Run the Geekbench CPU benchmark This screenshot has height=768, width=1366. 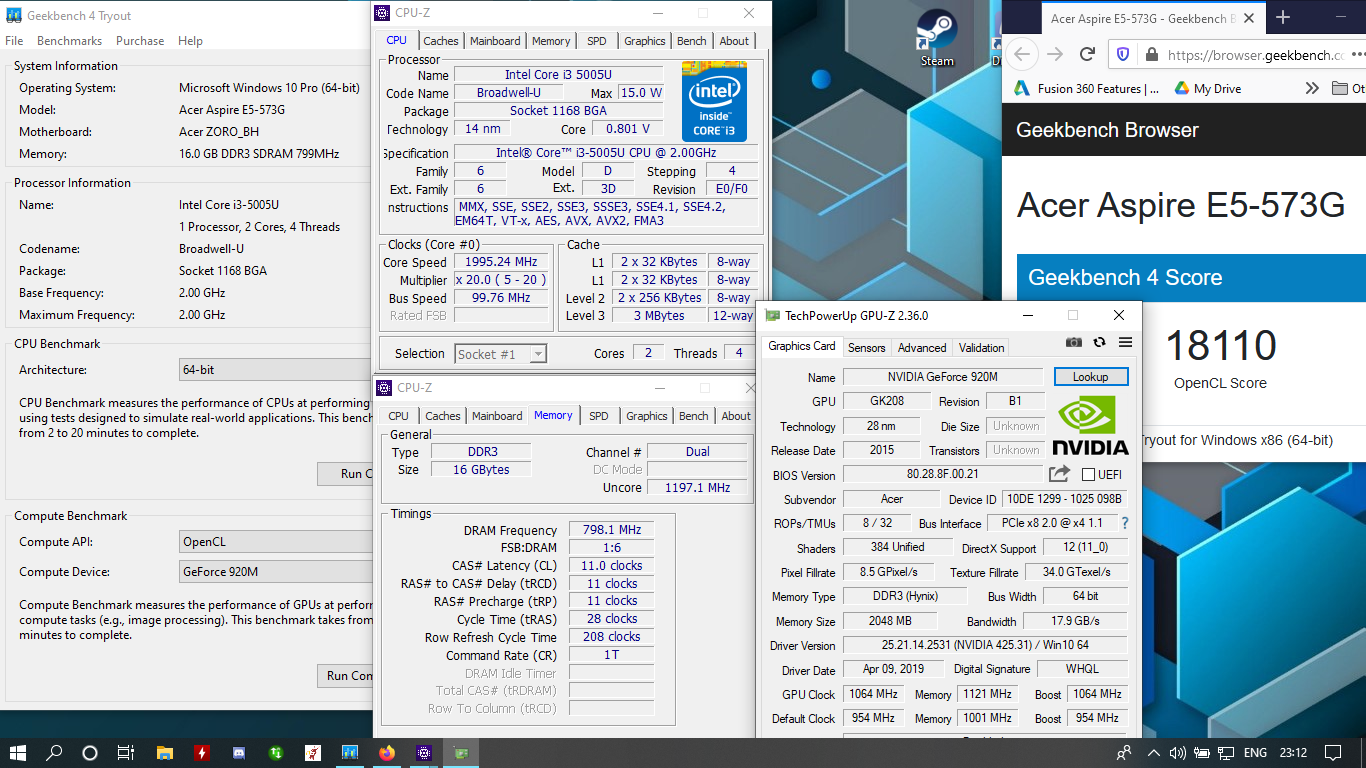[x=345, y=473]
